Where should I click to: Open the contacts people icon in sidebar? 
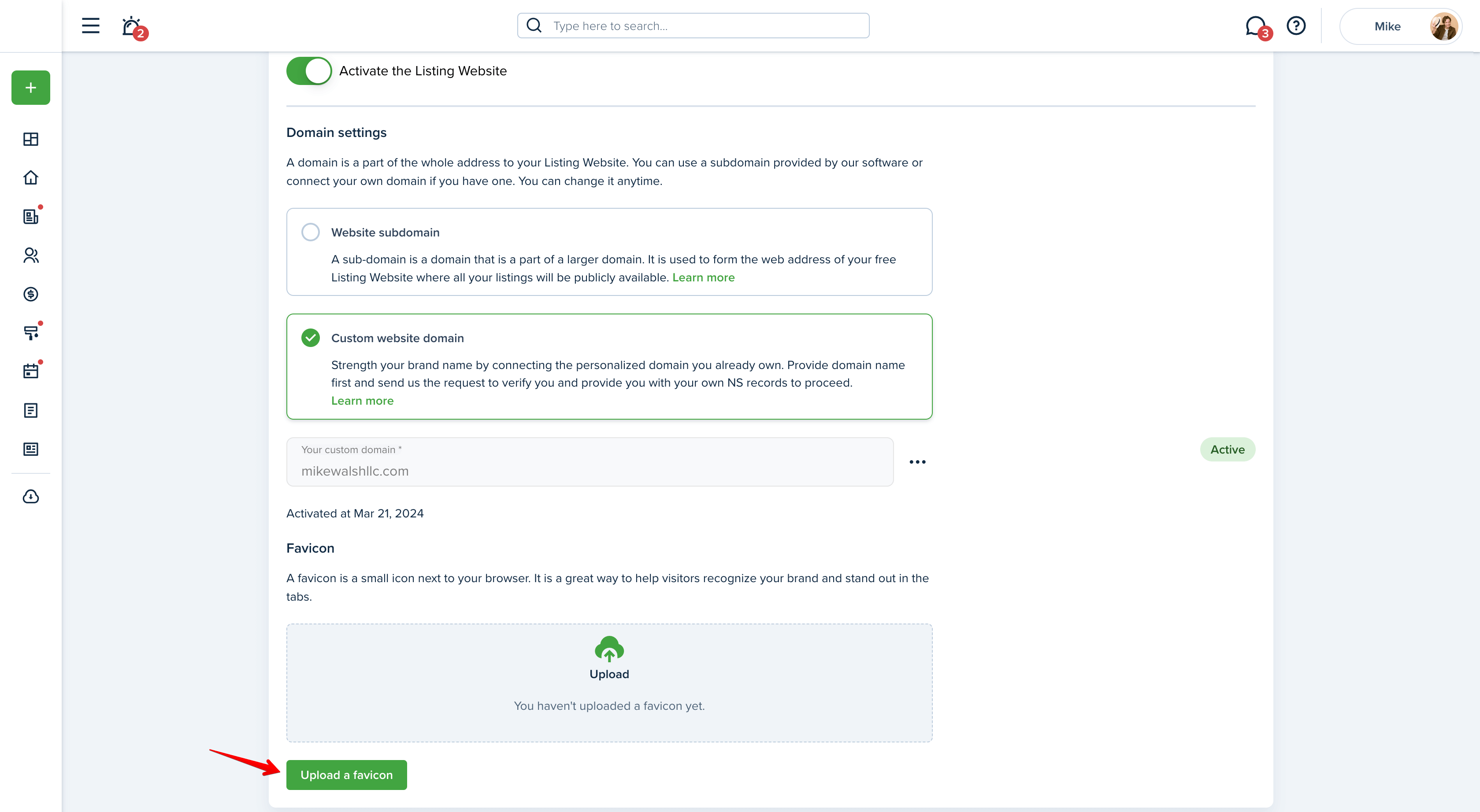tap(31, 255)
